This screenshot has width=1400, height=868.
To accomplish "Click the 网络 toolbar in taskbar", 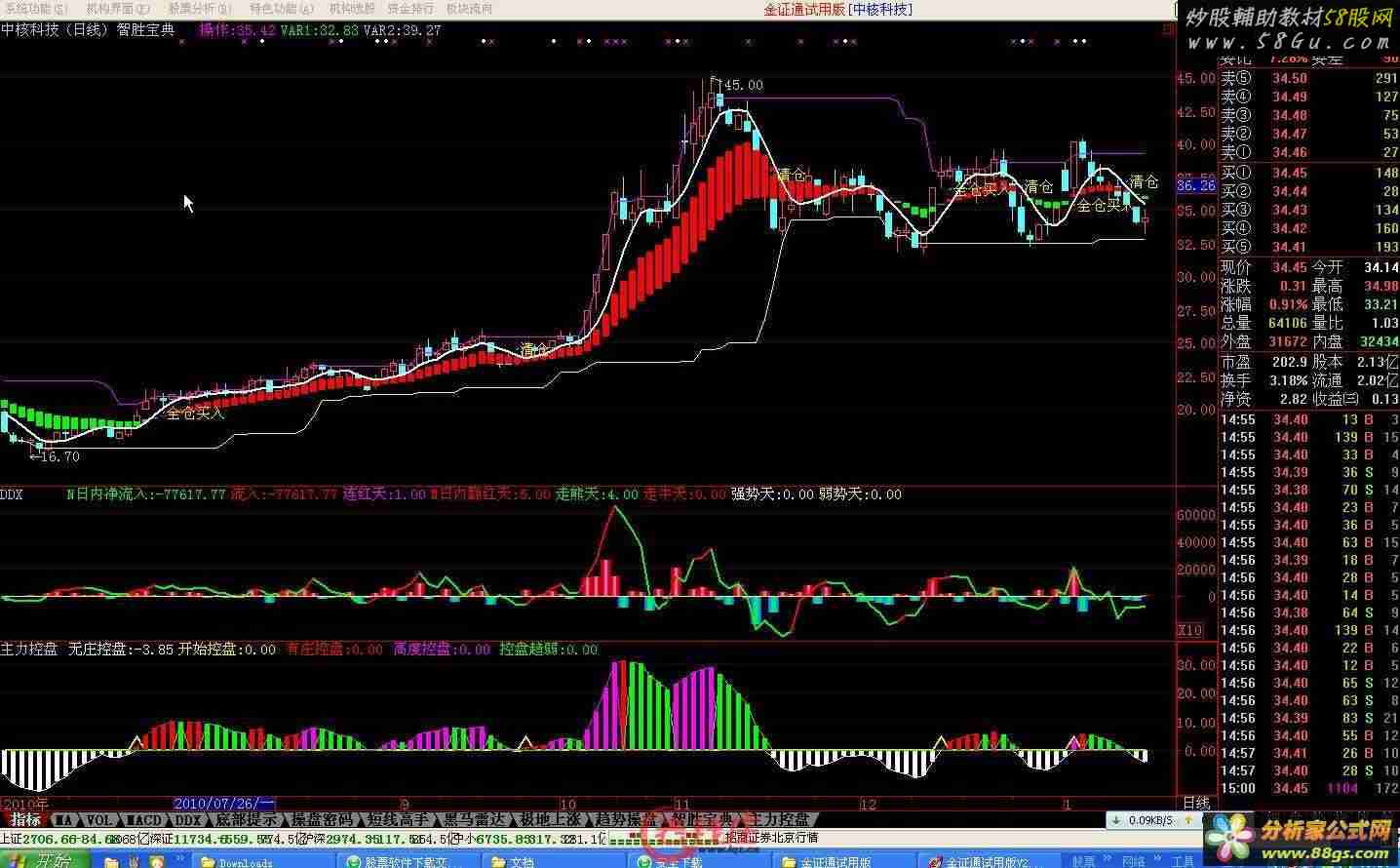I will click(x=1134, y=861).
